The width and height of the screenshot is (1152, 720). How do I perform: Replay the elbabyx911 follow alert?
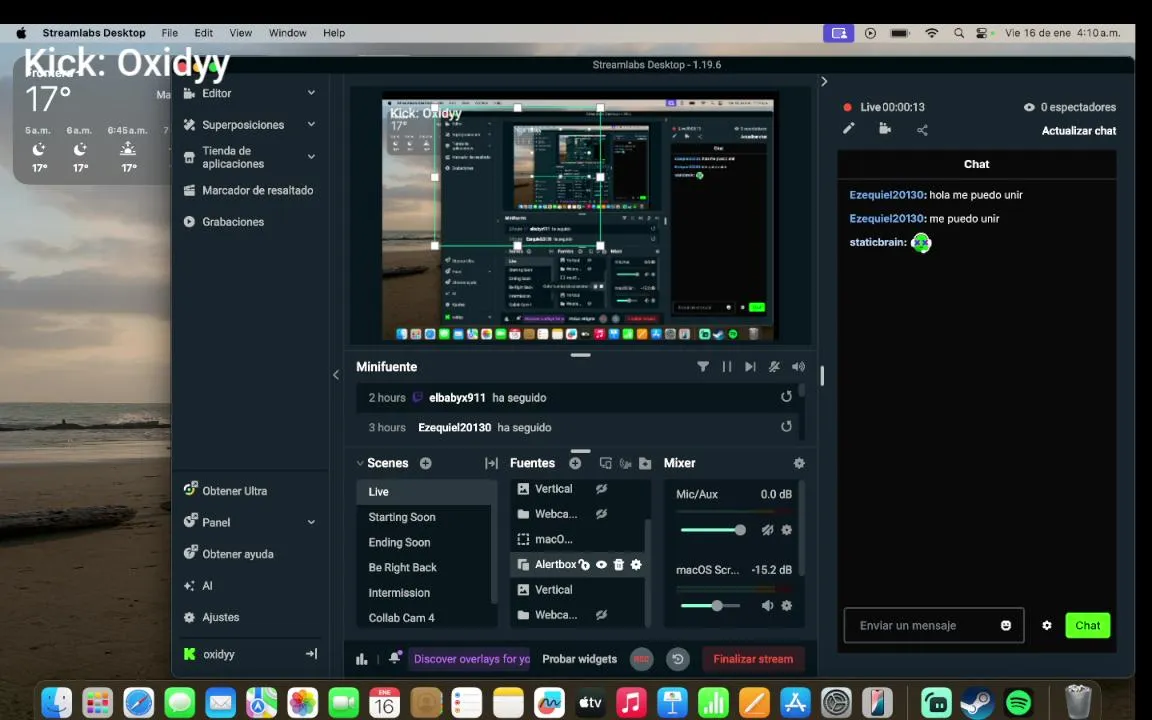pyautogui.click(x=786, y=397)
